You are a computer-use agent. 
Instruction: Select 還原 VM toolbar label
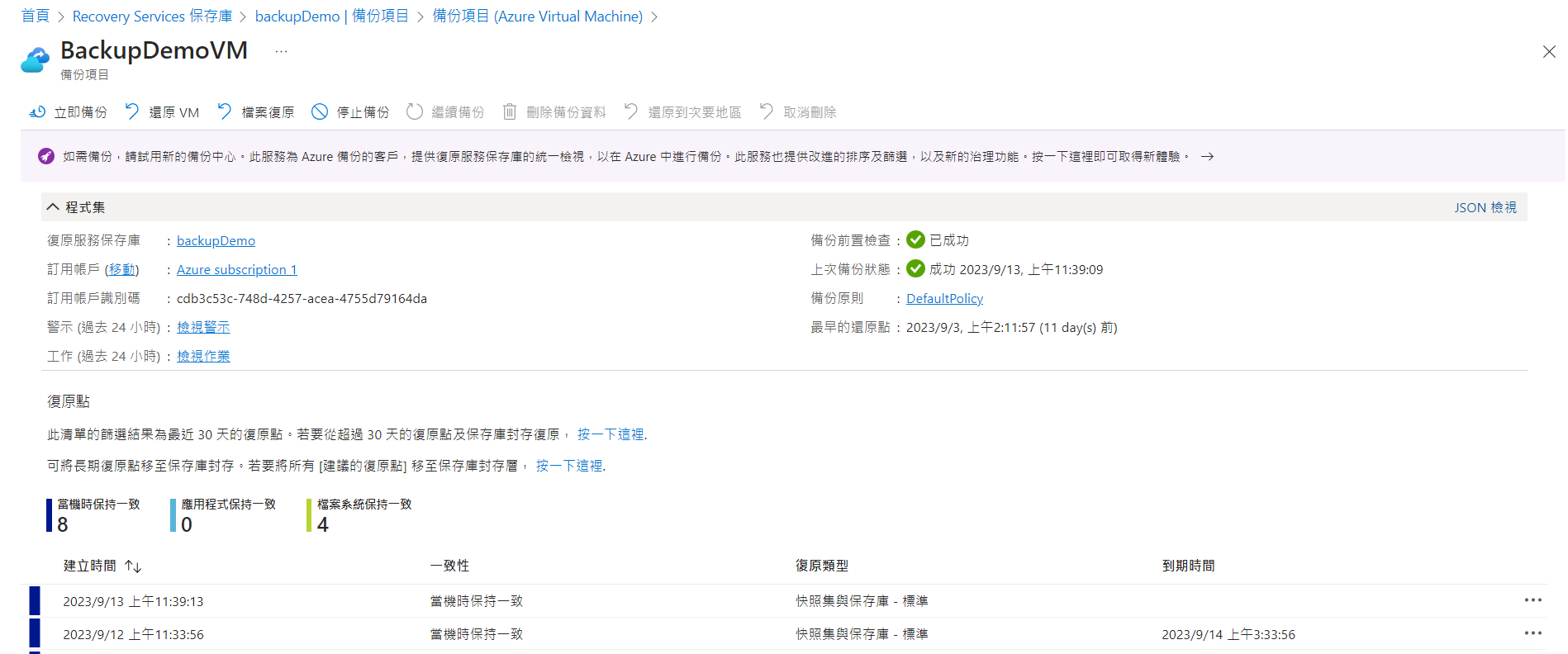point(174,112)
